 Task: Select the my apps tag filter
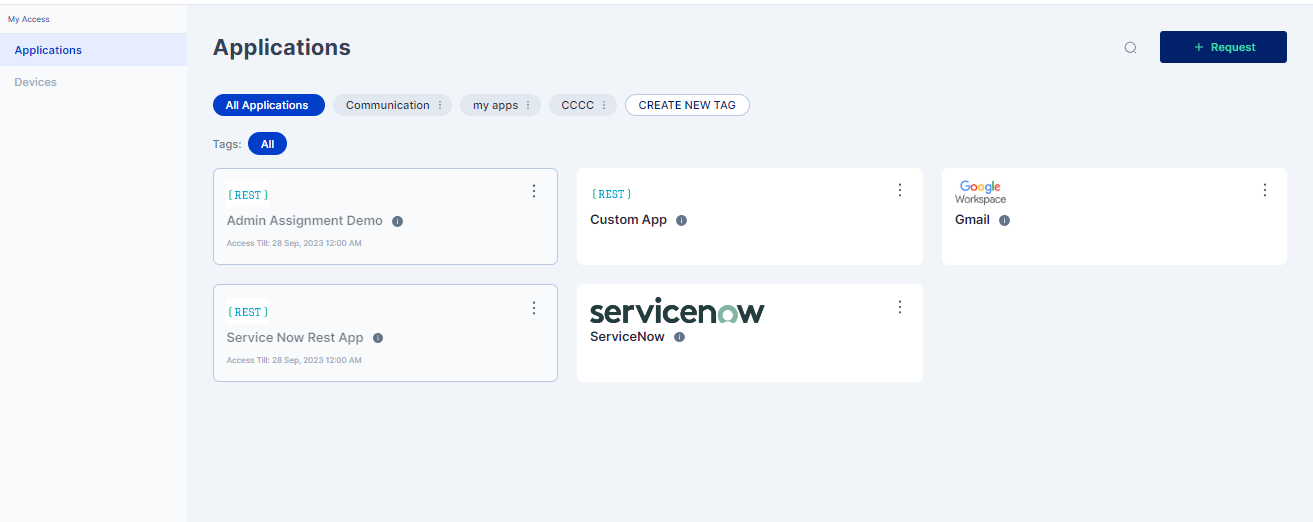(495, 105)
